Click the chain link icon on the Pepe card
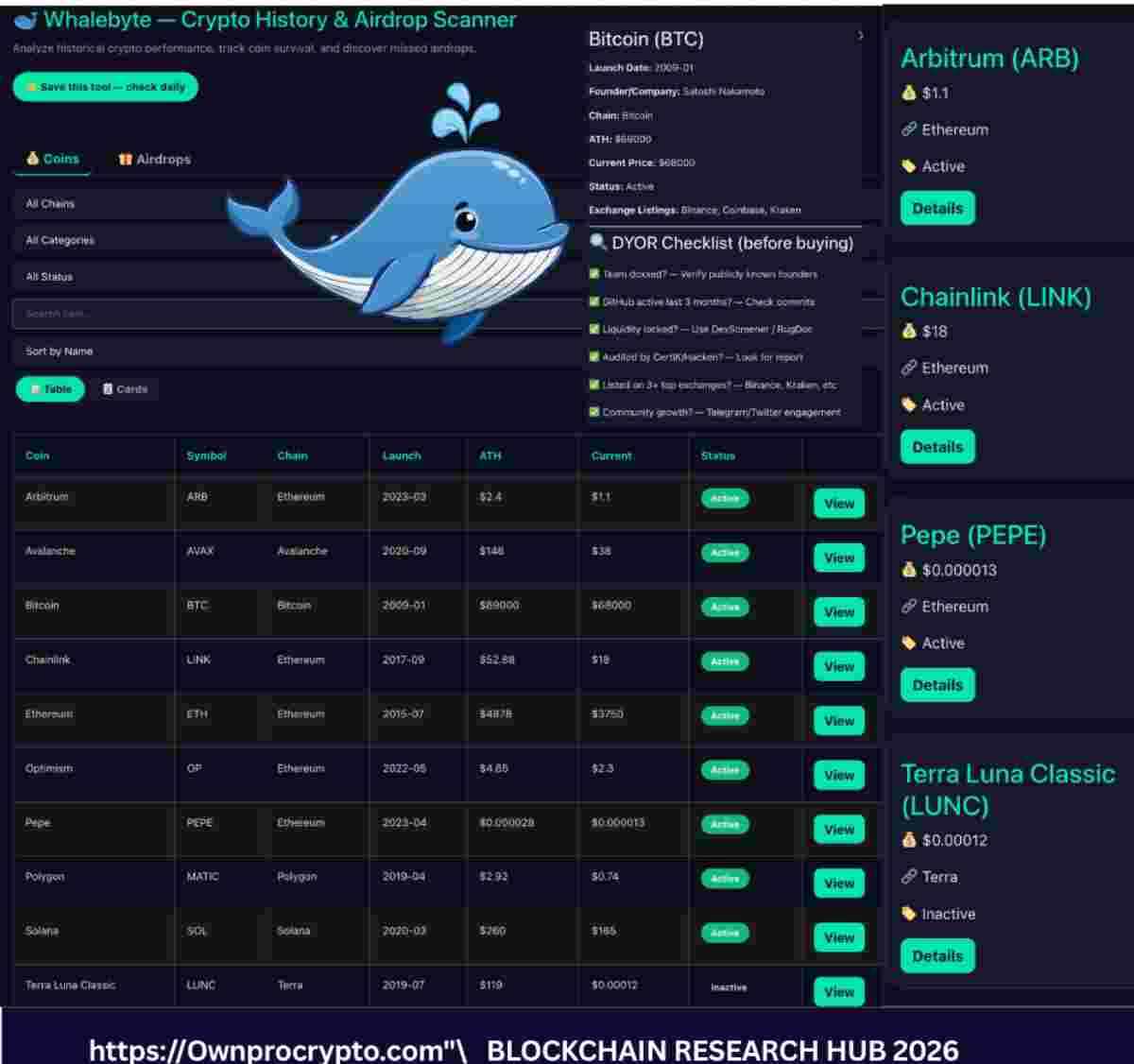Image resolution: width=1134 pixels, height=1064 pixels. click(909, 607)
